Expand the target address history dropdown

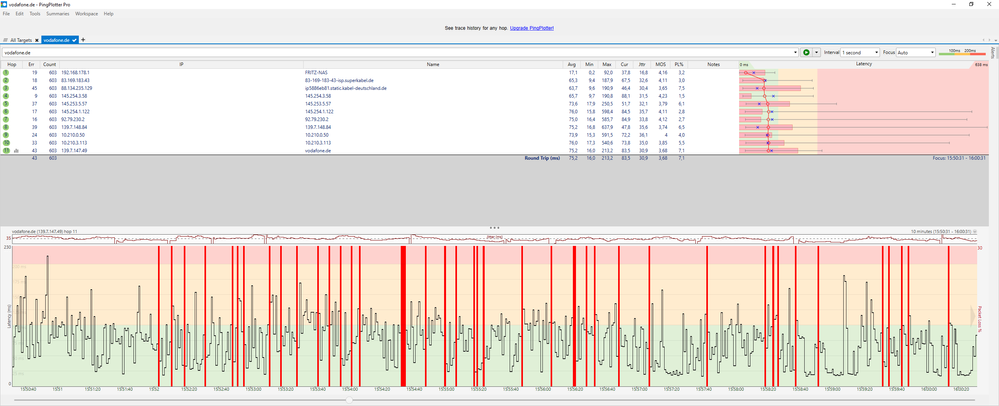(796, 52)
